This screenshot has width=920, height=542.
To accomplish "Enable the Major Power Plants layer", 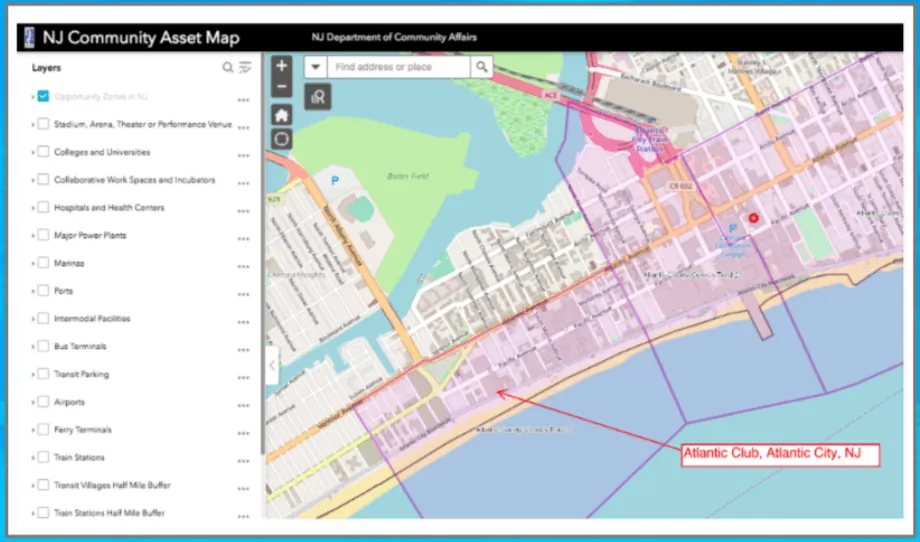I will click(x=43, y=235).
